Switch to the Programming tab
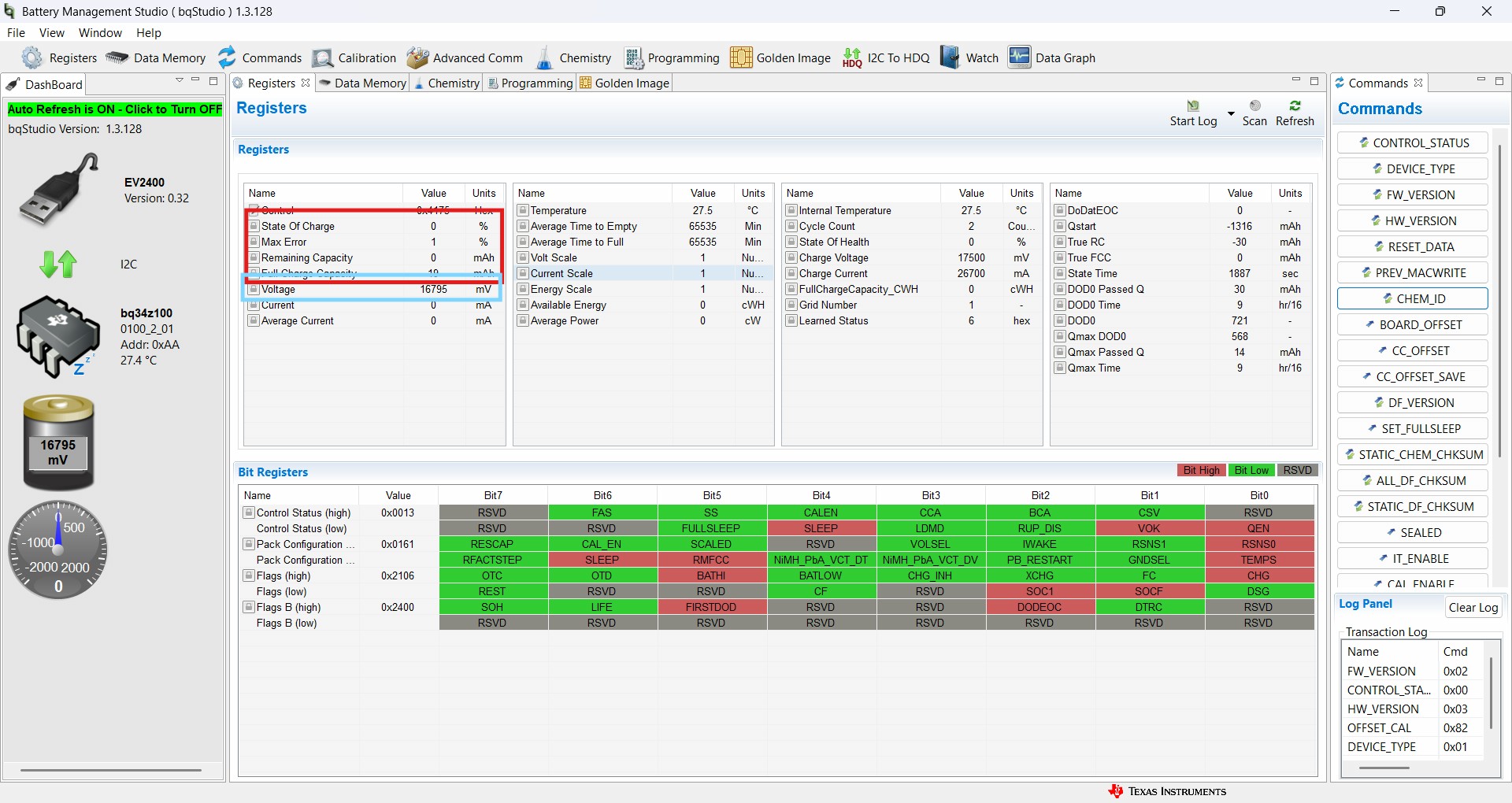 [530, 83]
